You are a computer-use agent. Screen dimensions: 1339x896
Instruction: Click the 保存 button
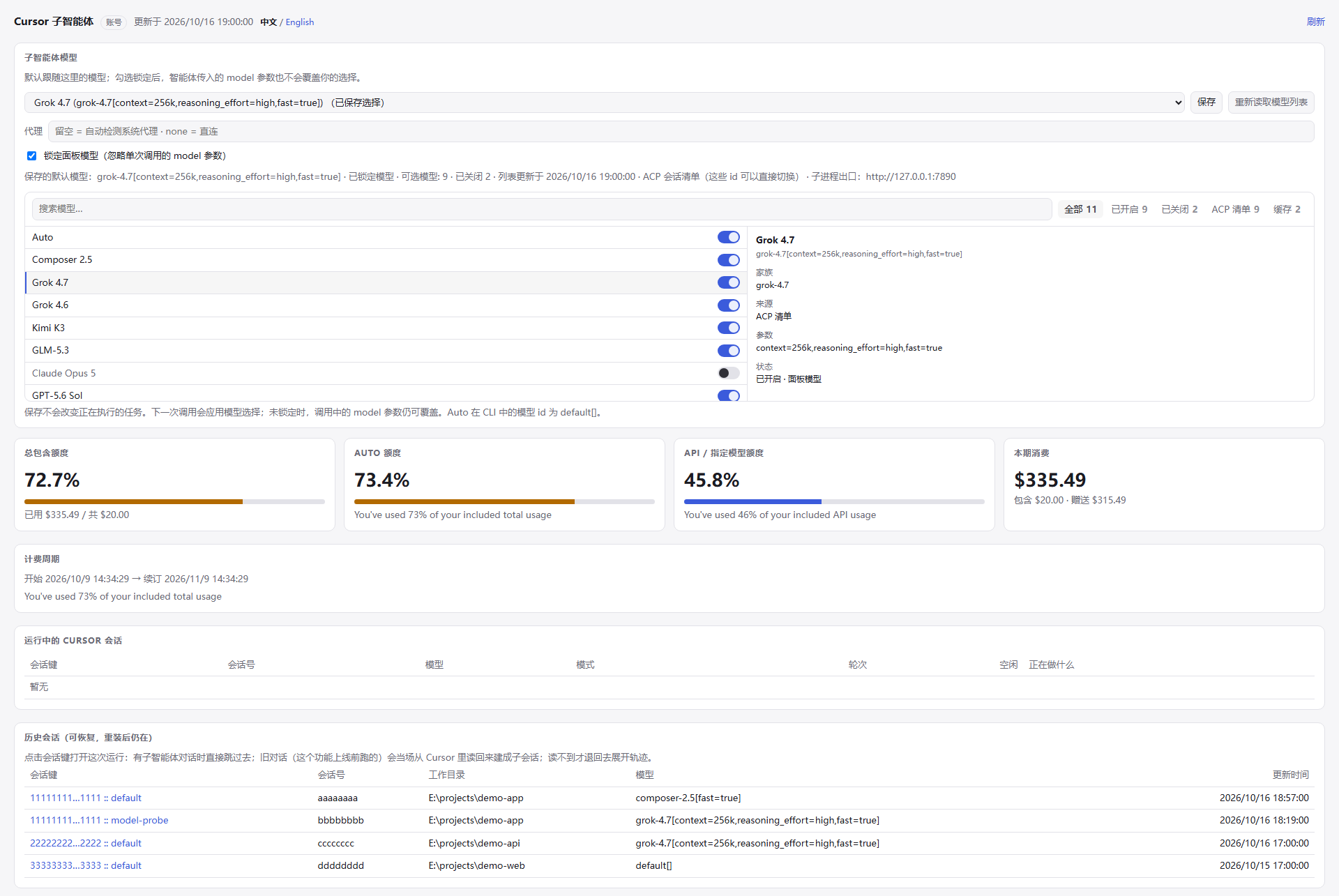(1206, 102)
